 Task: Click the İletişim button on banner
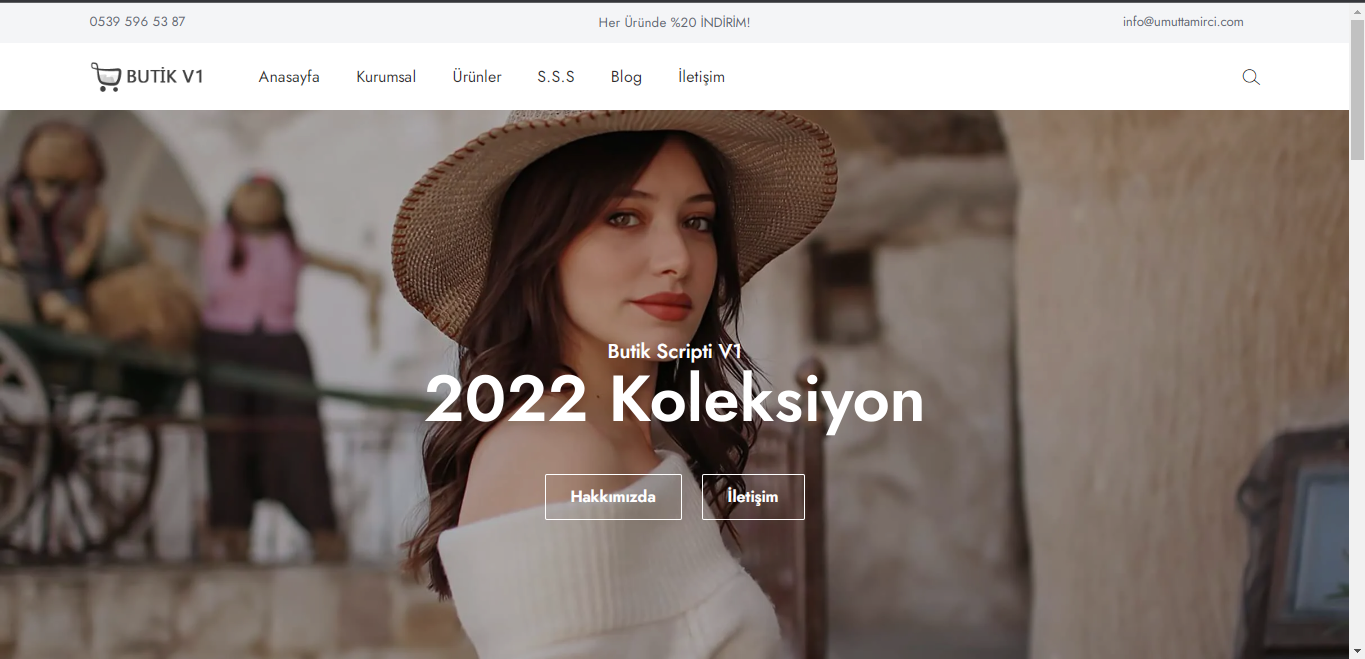click(x=753, y=497)
